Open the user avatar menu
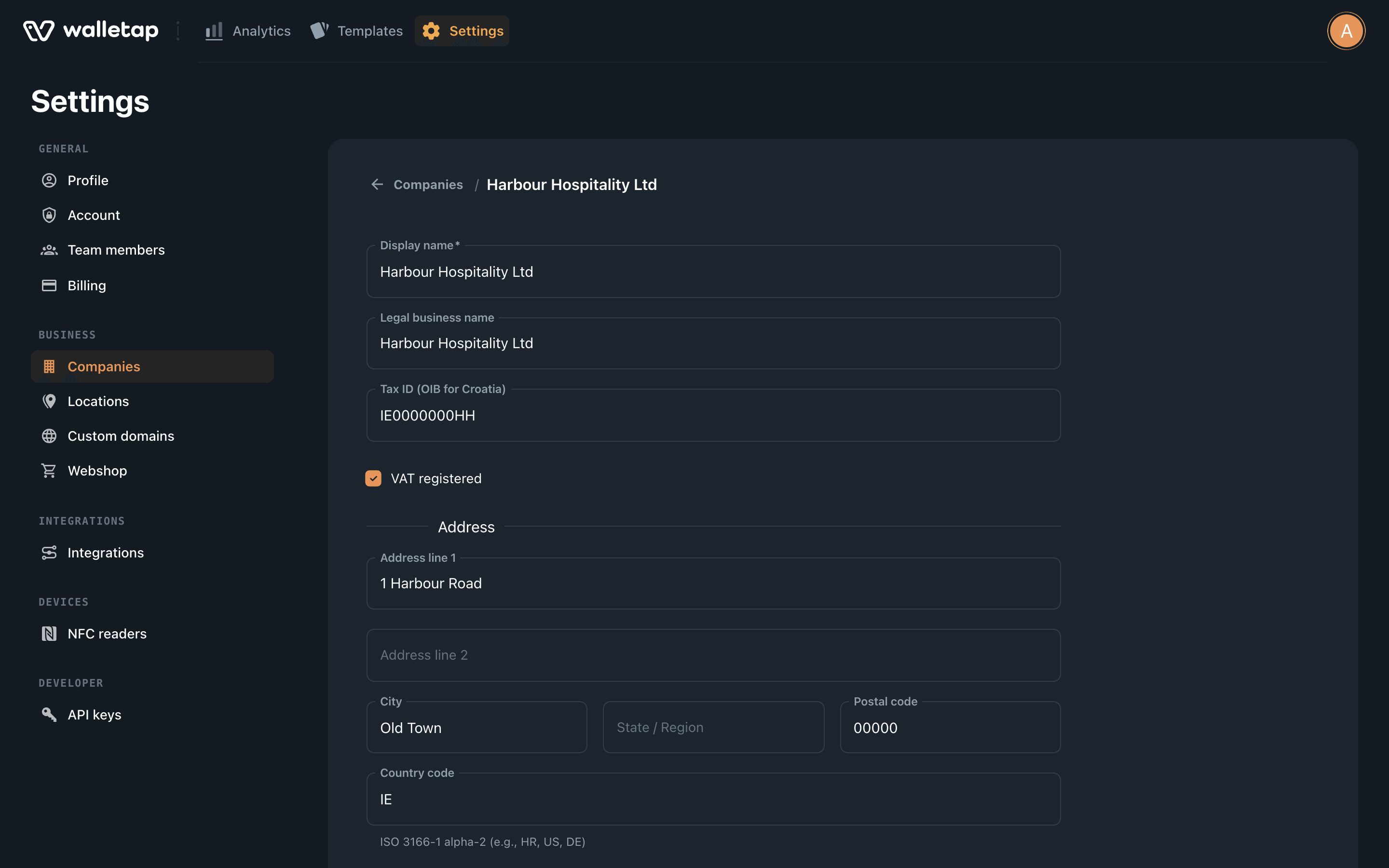This screenshot has height=868, width=1389. point(1346,31)
